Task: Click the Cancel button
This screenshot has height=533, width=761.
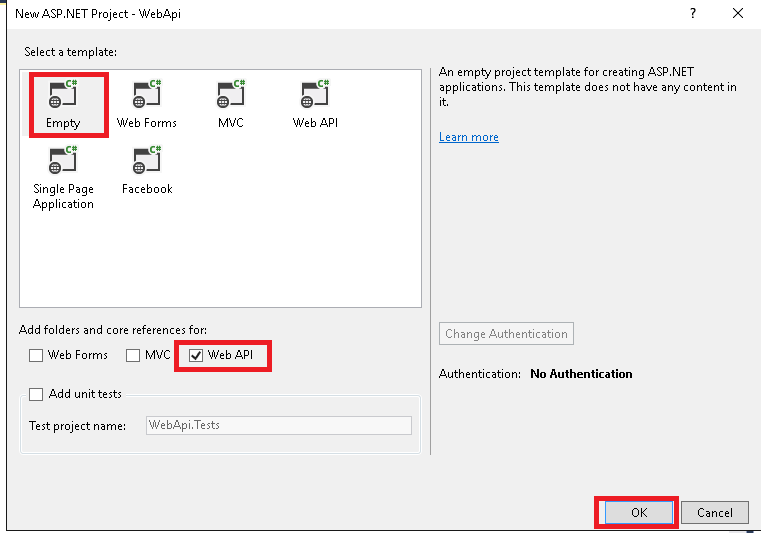Action: point(714,513)
